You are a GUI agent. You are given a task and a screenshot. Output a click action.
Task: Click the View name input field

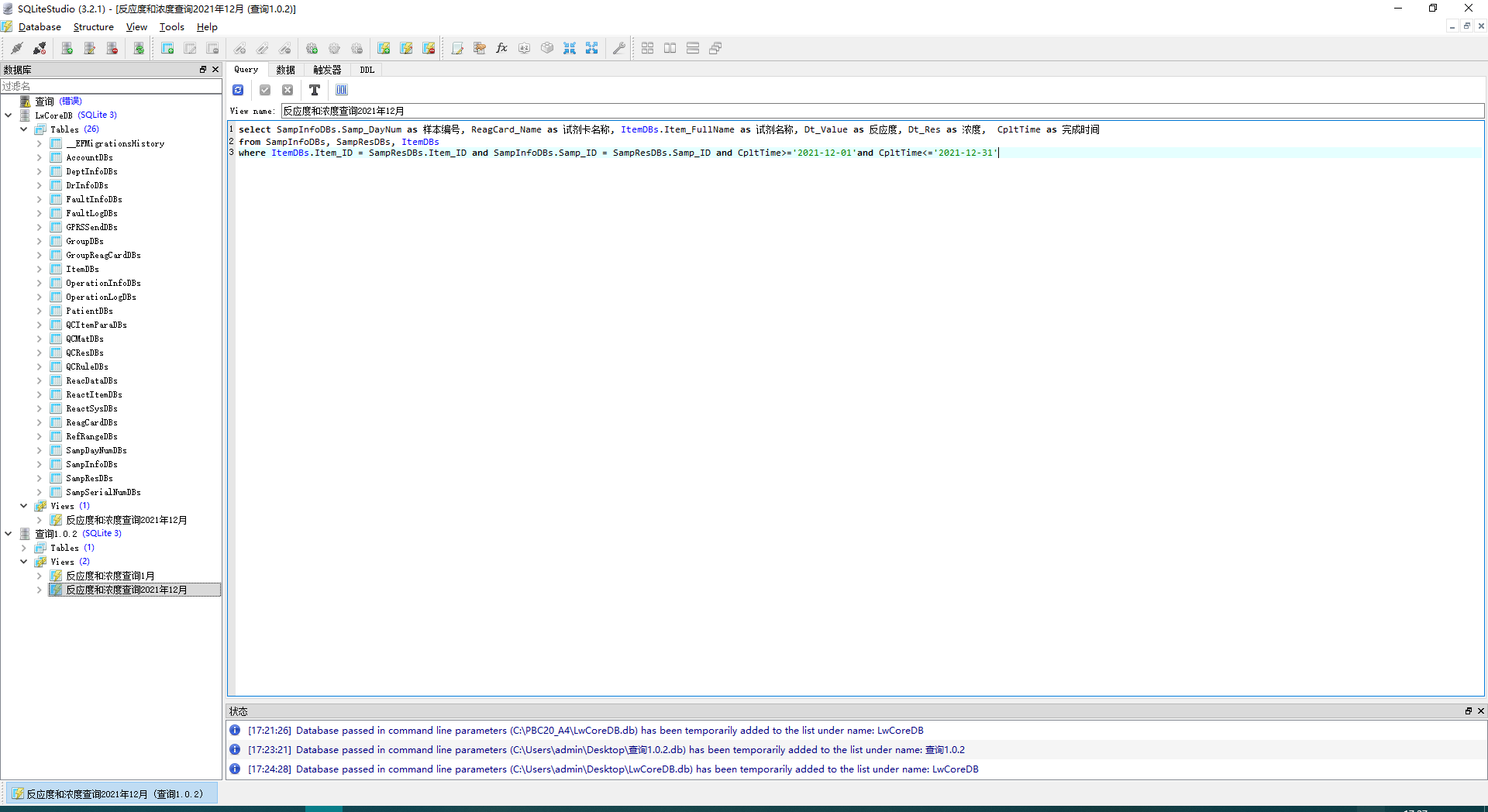[882, 111]
